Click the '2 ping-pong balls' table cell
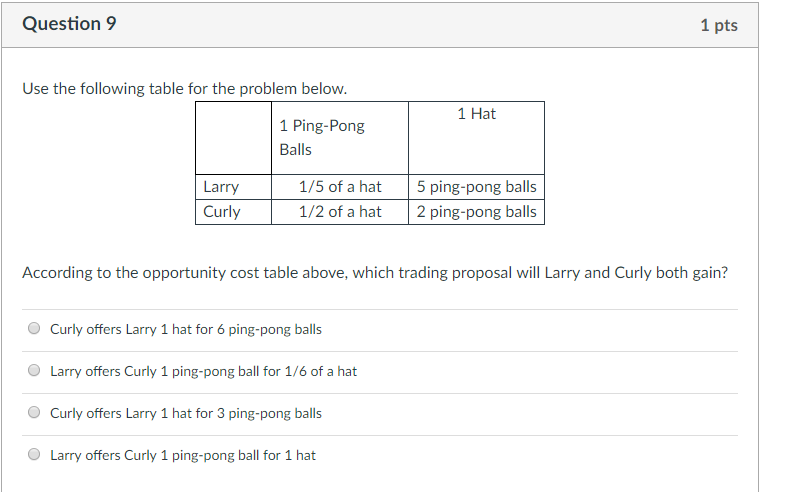The image size is (802, 492). coord(476,212)
